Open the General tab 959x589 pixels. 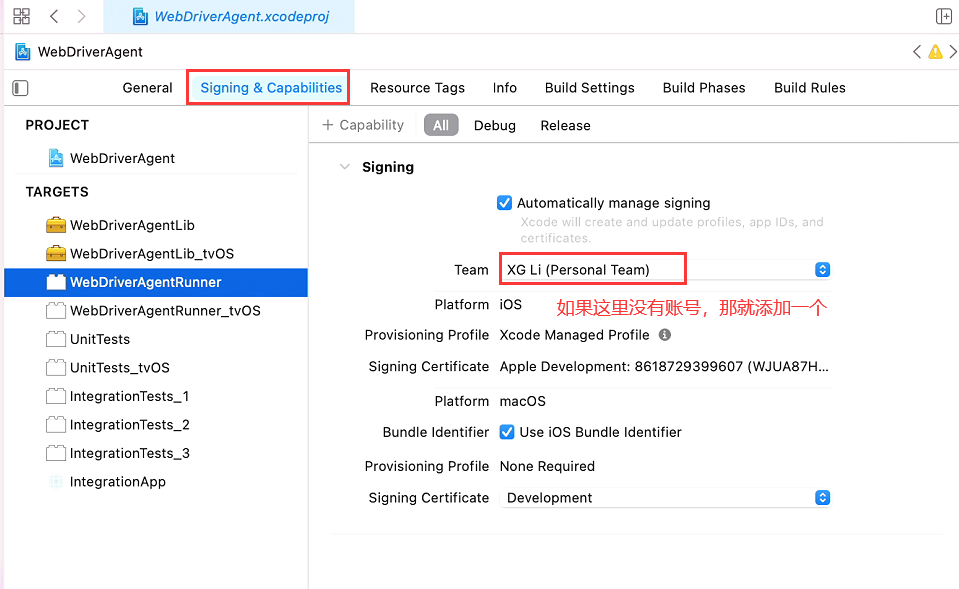coord(147,87)
